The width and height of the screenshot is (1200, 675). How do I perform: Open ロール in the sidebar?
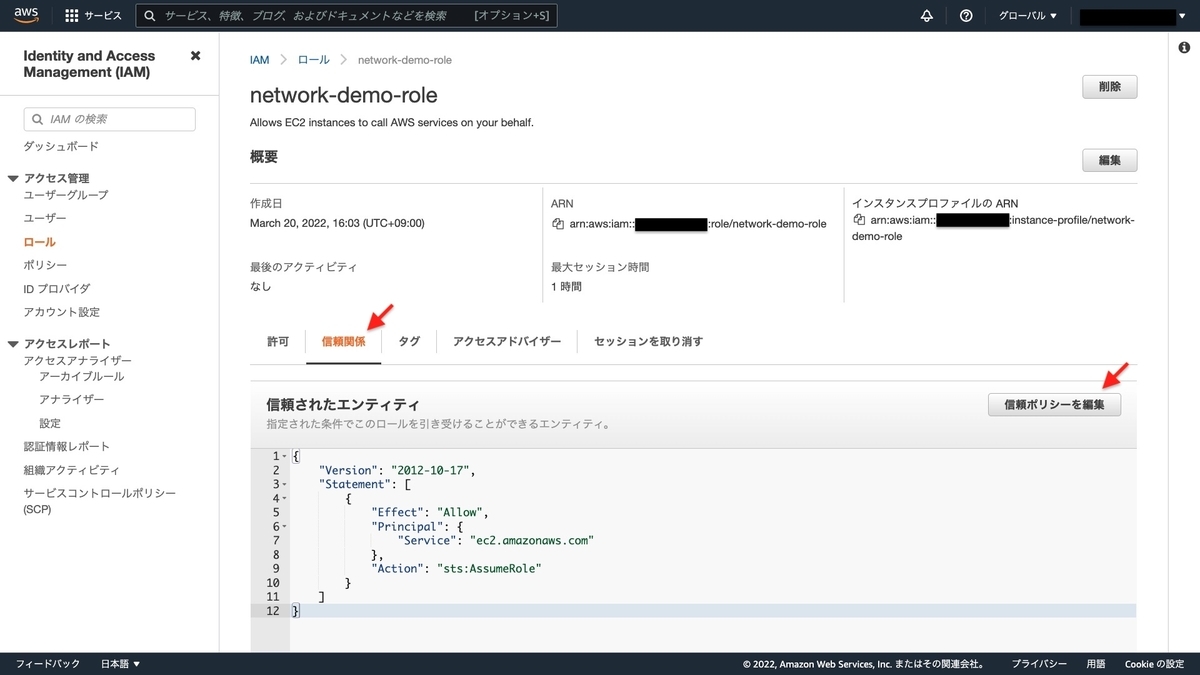coord(39,242)
